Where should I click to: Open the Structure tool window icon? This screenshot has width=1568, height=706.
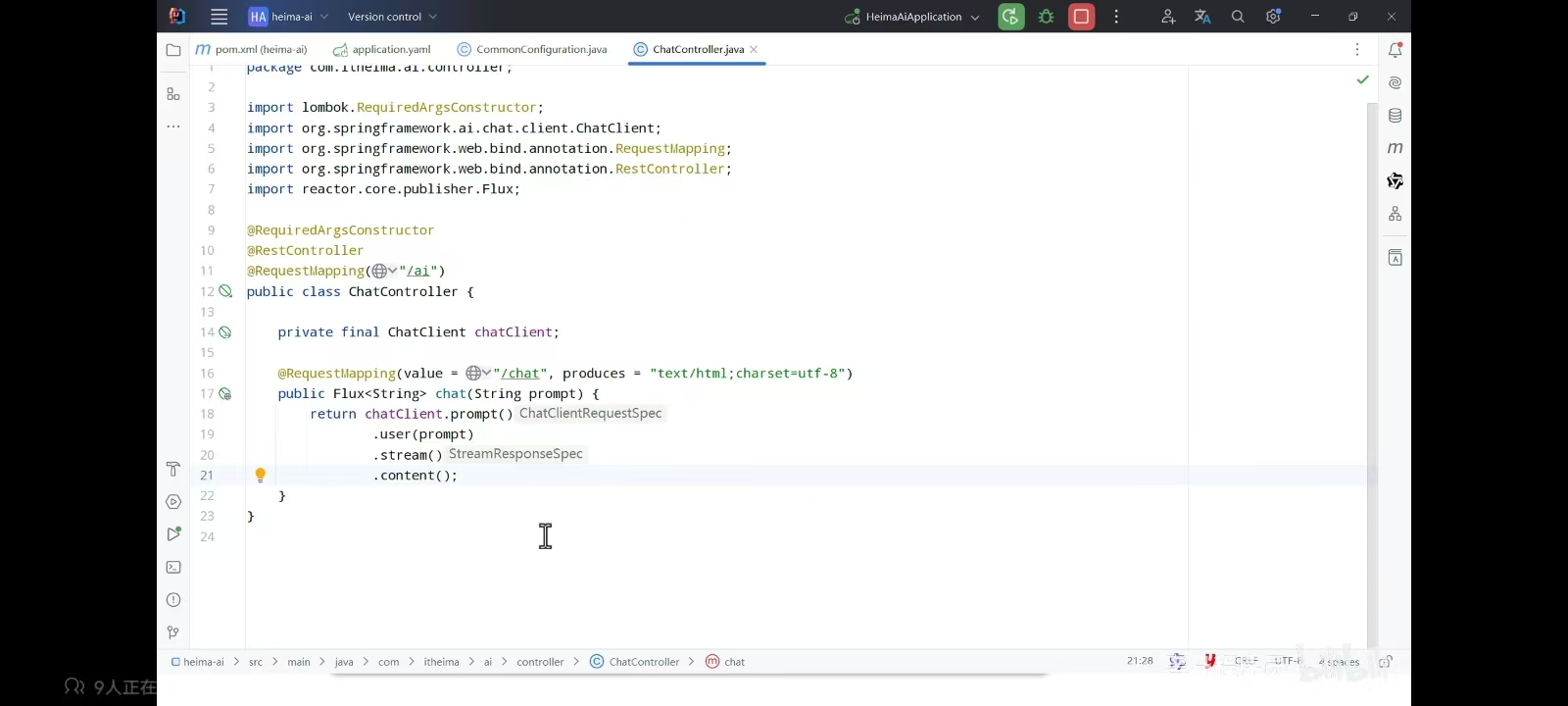173,94
